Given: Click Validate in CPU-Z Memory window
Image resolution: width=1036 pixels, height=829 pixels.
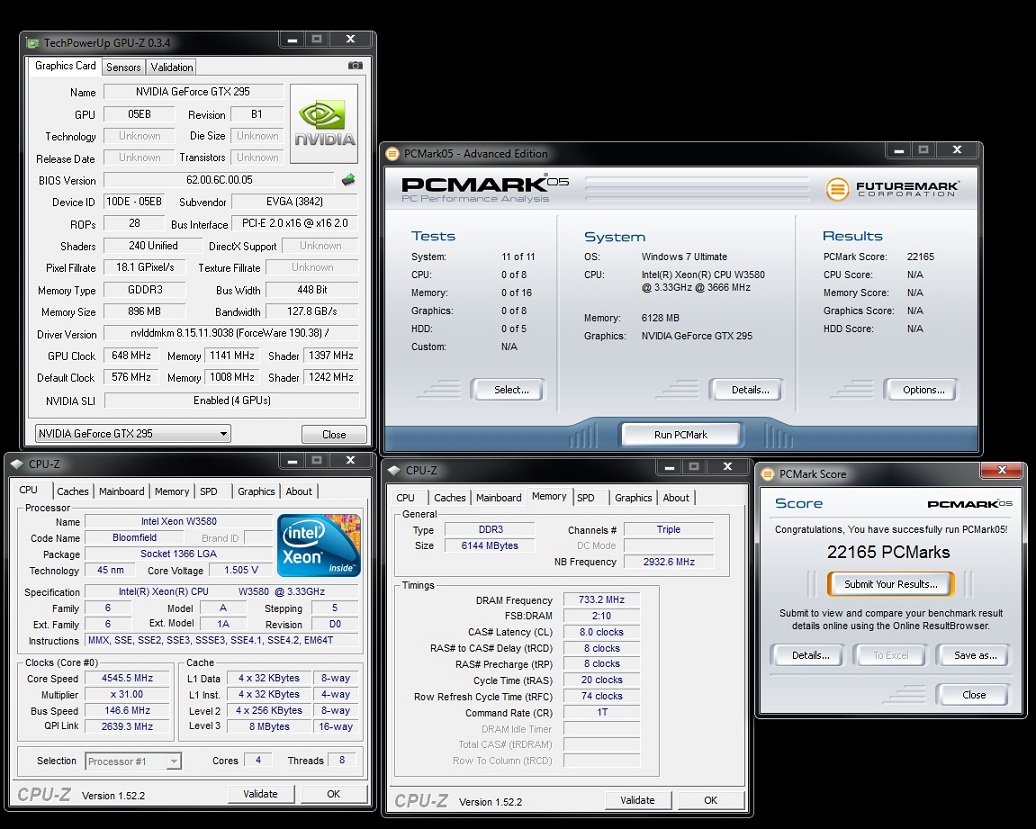Looking at the screenshot, I should (x=638, y=801).
